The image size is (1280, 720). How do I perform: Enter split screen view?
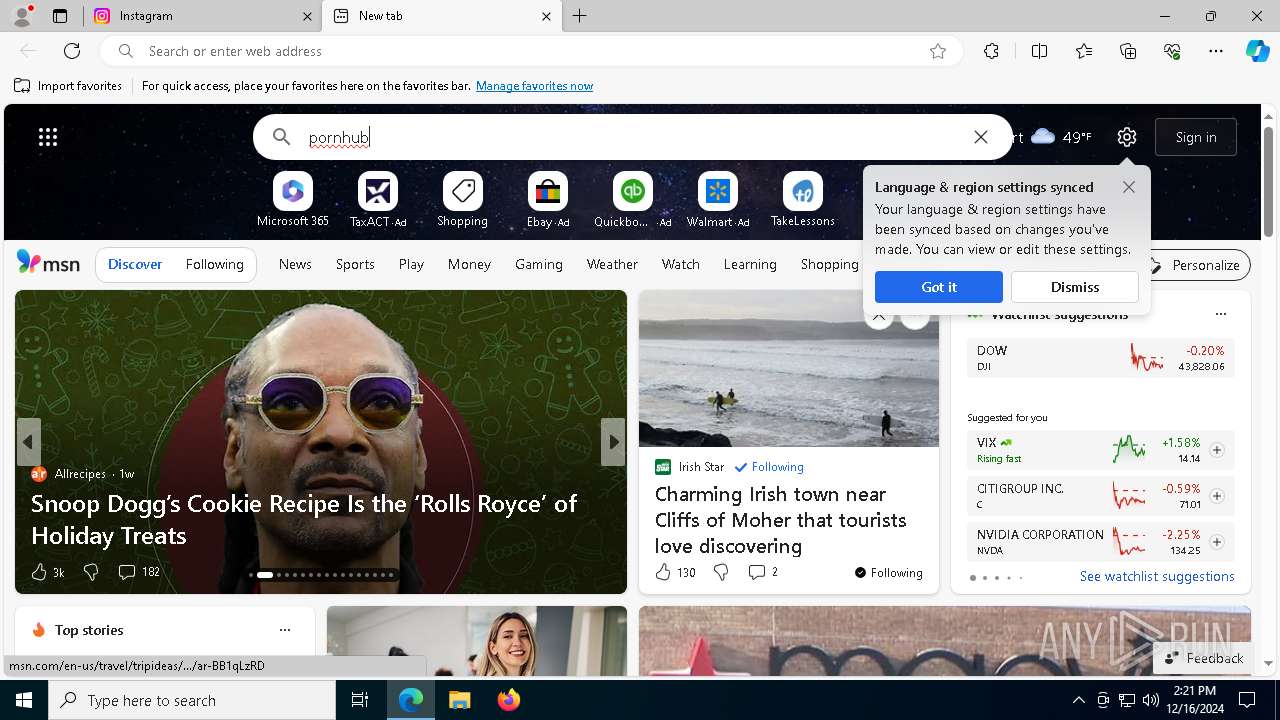coord(1039,51)
